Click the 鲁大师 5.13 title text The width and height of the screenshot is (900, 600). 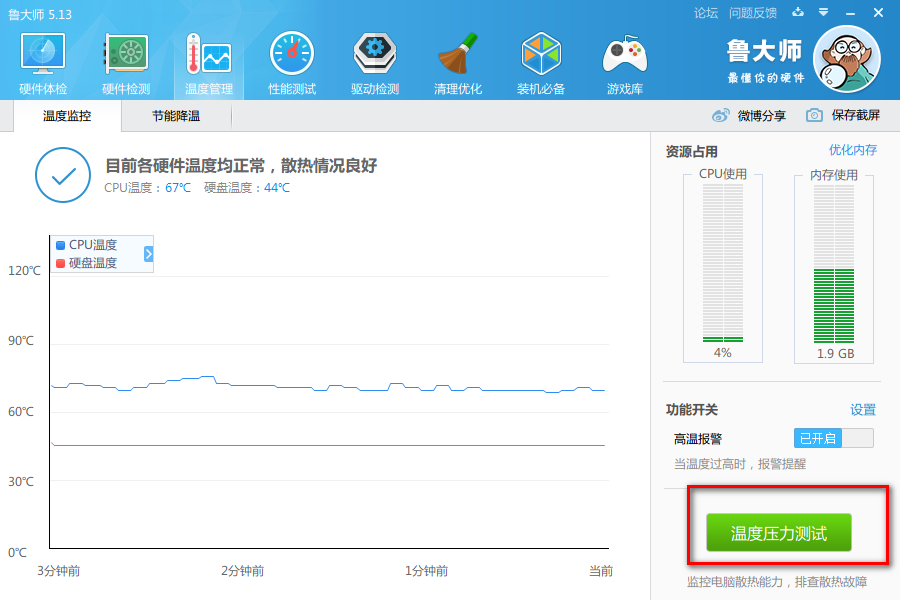tap(40, 14)
